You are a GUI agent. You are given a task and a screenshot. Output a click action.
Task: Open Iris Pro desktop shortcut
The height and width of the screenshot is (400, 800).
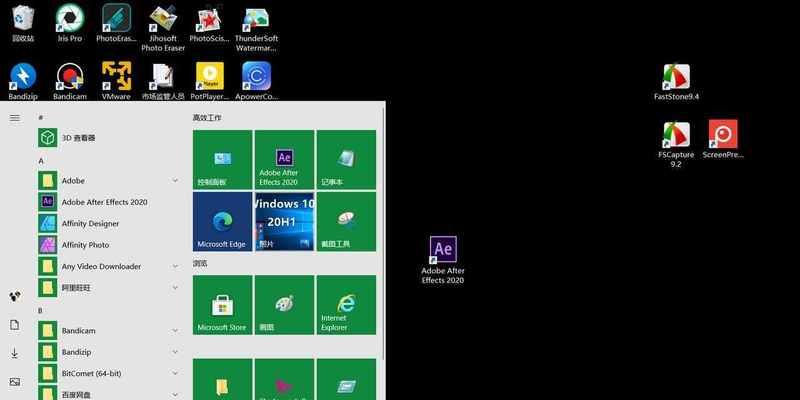[70, 23]
